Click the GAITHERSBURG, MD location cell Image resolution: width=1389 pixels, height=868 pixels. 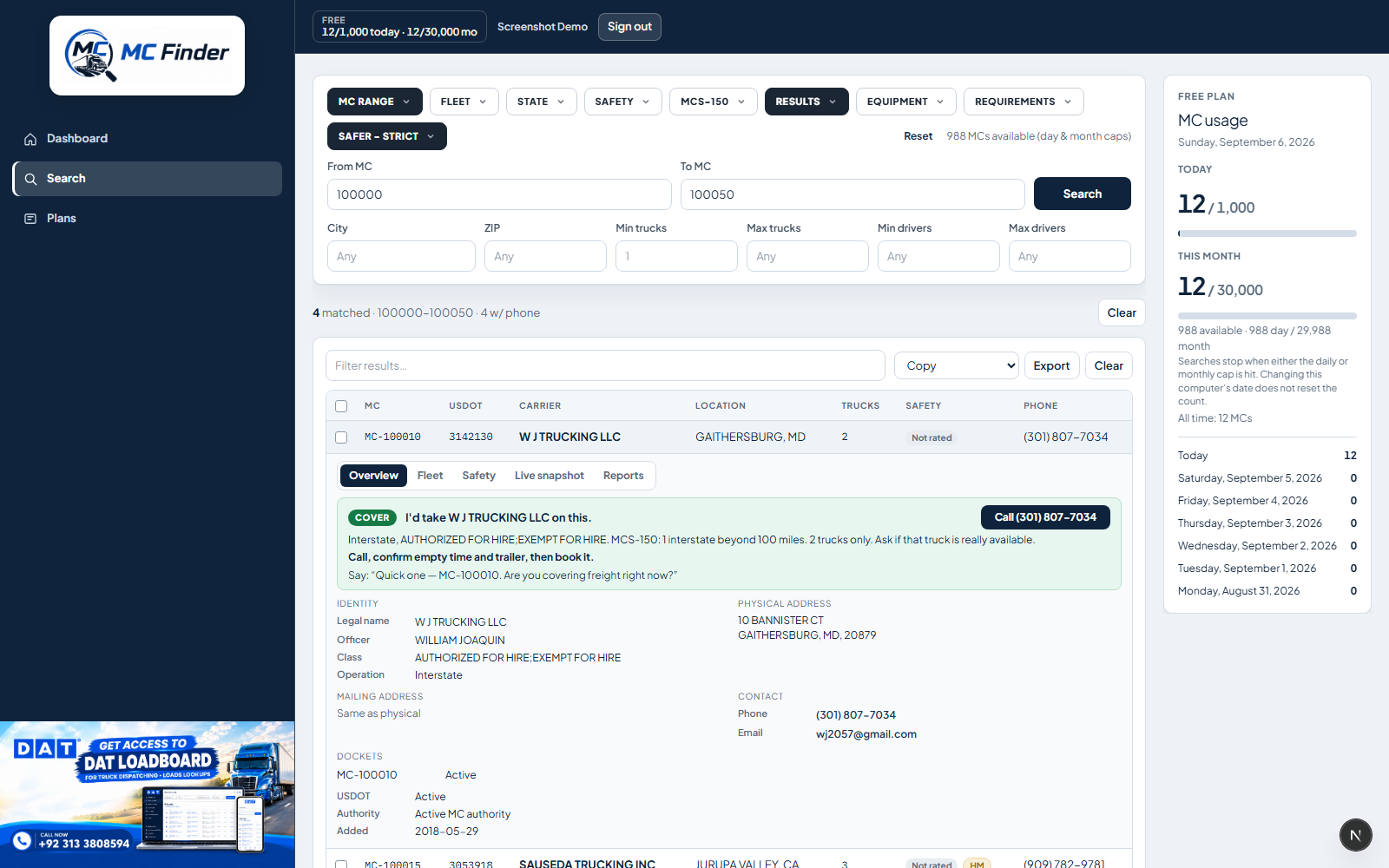coord(750,437)
